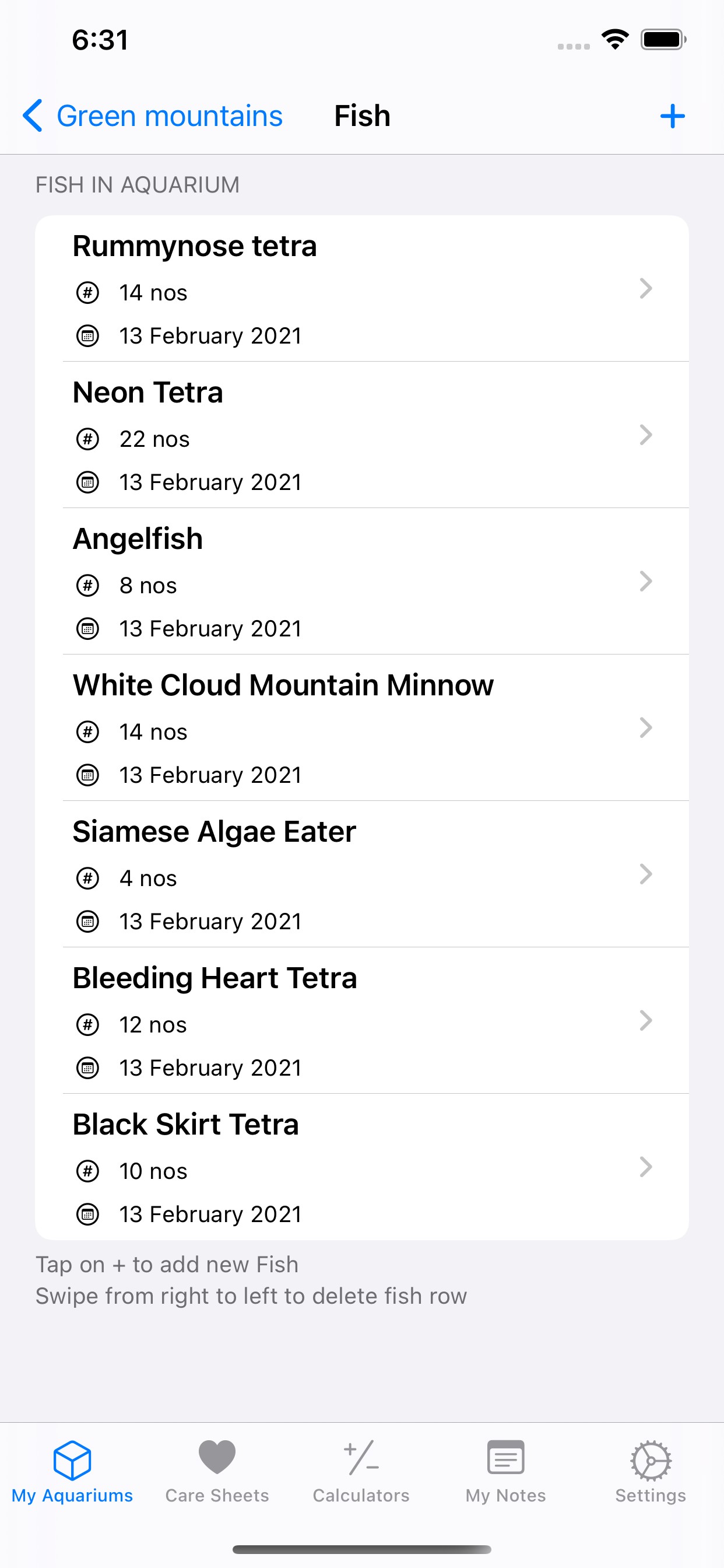Open the Siamese Algae Eater entry
This screenshot has height=1568, width=724.
pos(214,832)
